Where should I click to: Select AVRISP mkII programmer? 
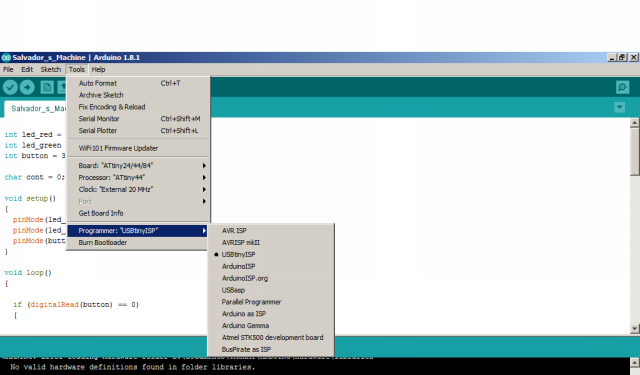click(271, 242)
